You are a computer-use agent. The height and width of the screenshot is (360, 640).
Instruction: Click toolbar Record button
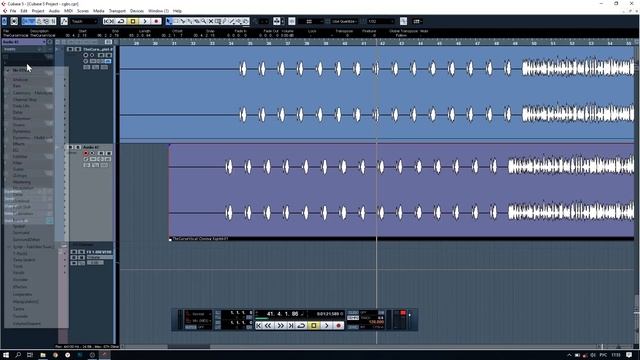156,21
